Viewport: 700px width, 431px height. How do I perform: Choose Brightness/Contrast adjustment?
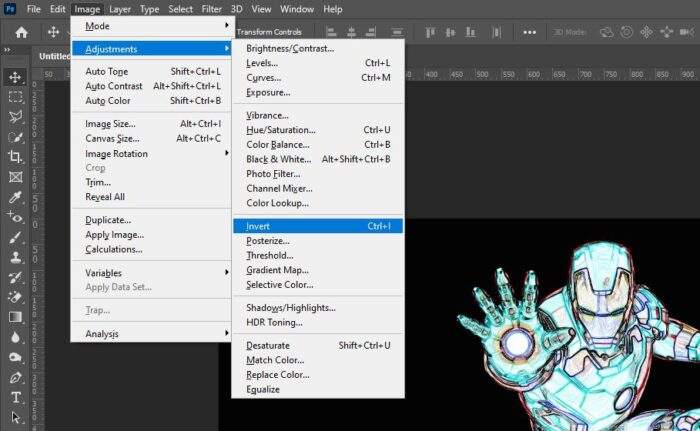click(x=318, y=48)
